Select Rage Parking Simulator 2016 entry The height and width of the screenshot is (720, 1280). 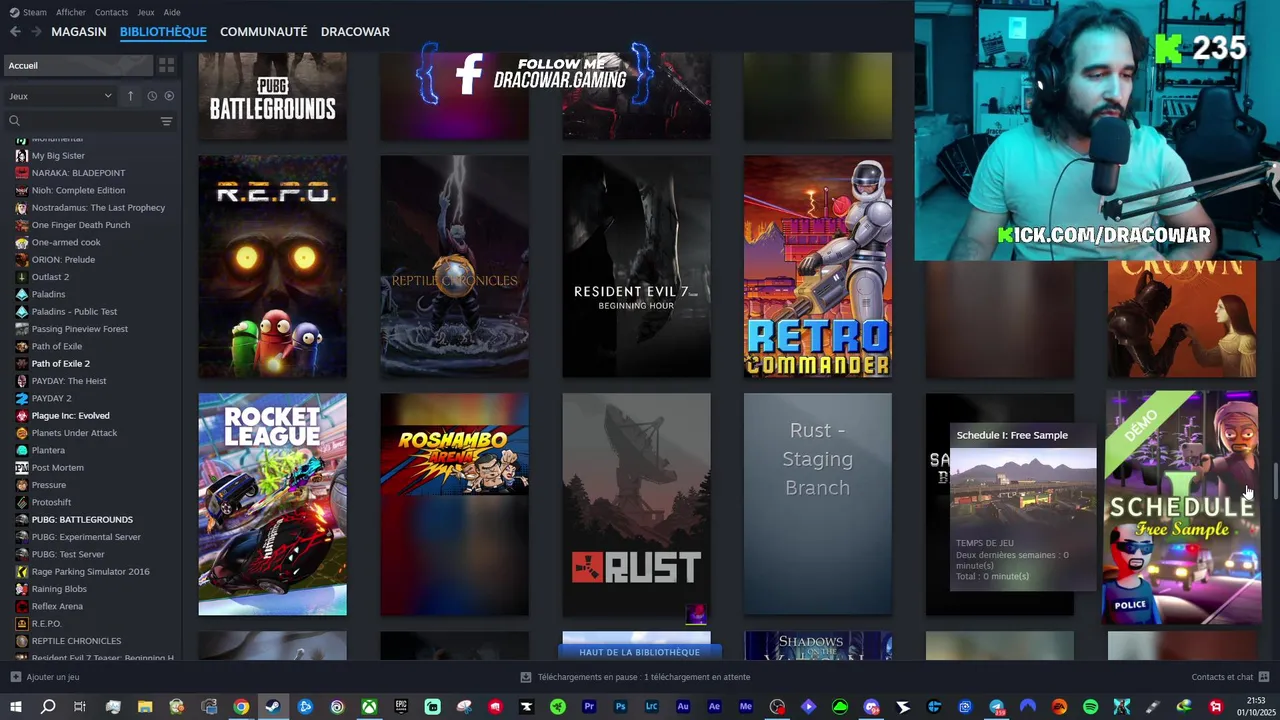[x=90, y=571]
